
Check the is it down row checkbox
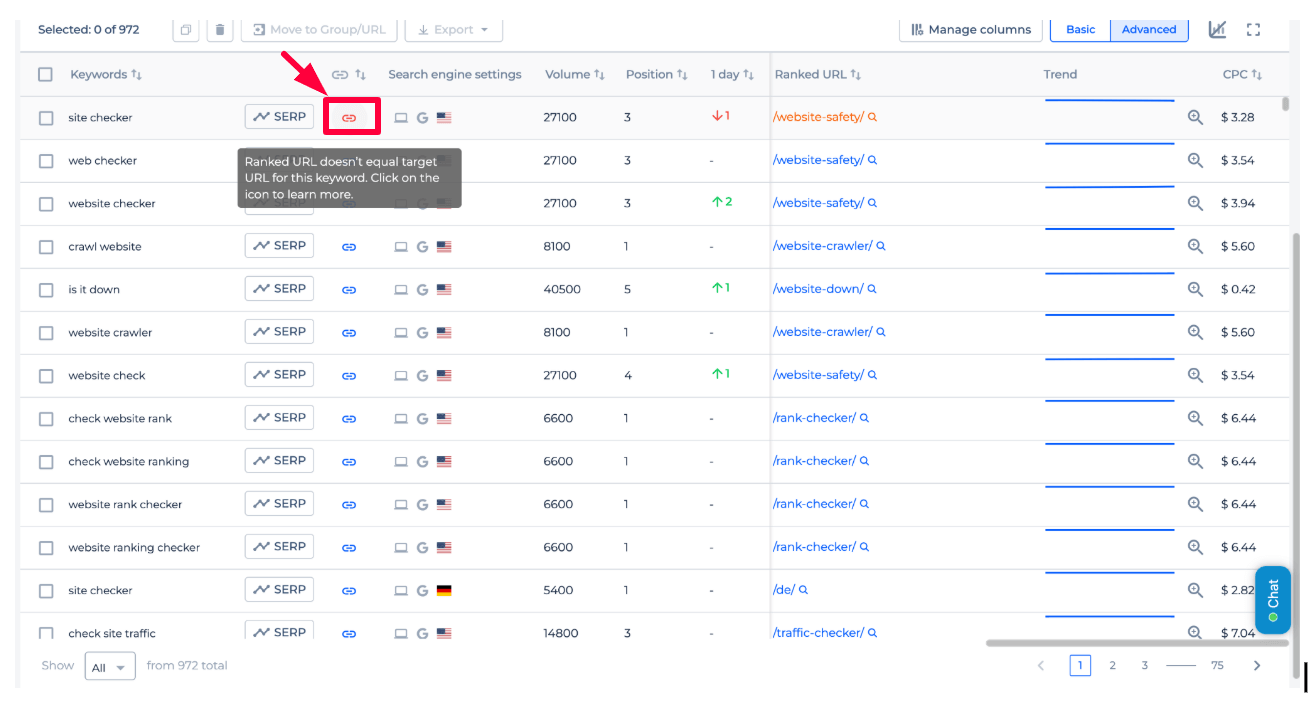click(46, 290)
